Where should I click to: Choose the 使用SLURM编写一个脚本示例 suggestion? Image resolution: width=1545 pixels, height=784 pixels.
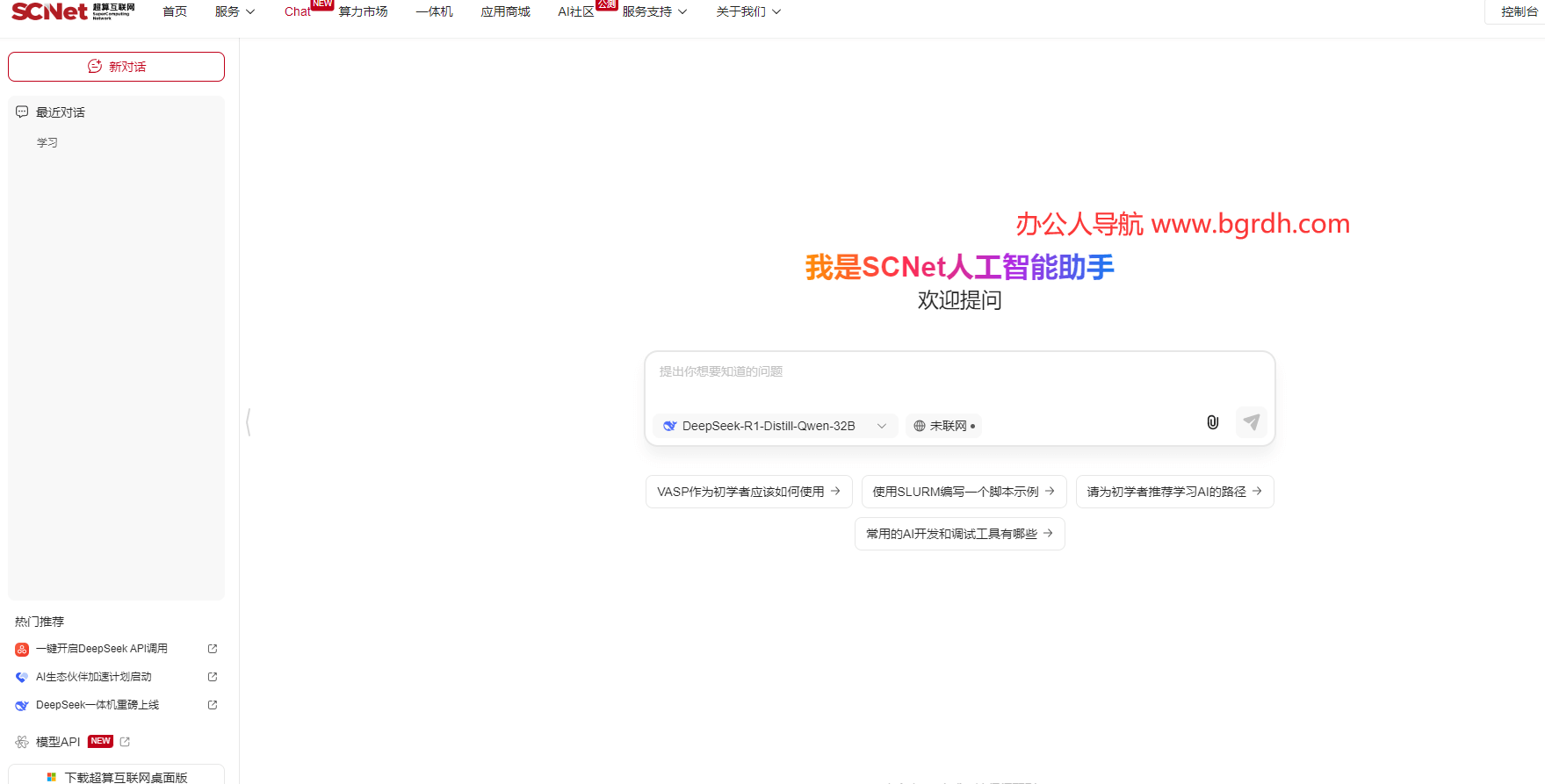point(964,492)
